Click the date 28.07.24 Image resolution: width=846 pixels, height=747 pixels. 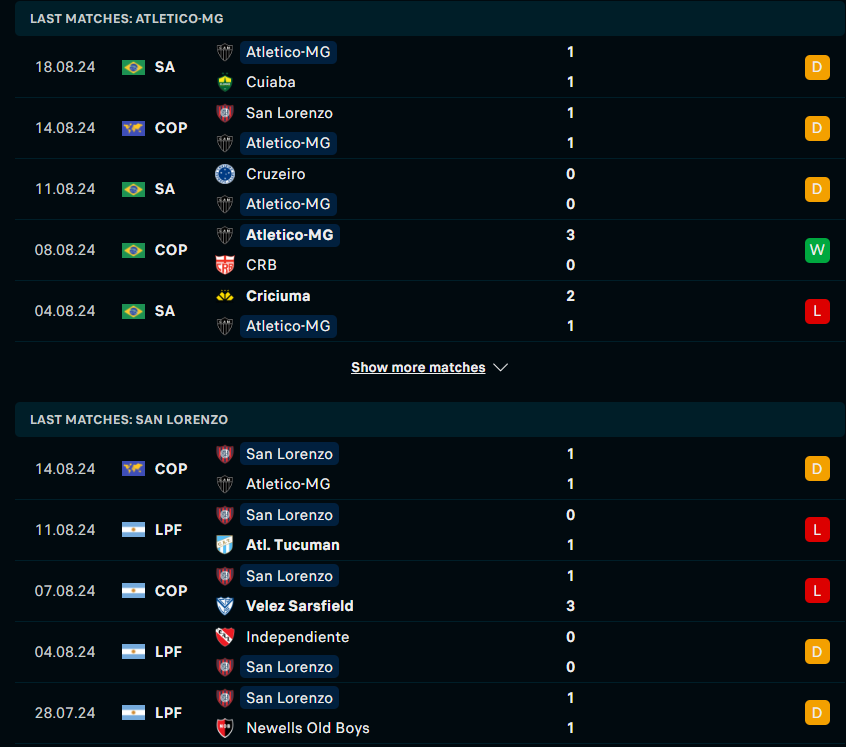coord(65,712)
